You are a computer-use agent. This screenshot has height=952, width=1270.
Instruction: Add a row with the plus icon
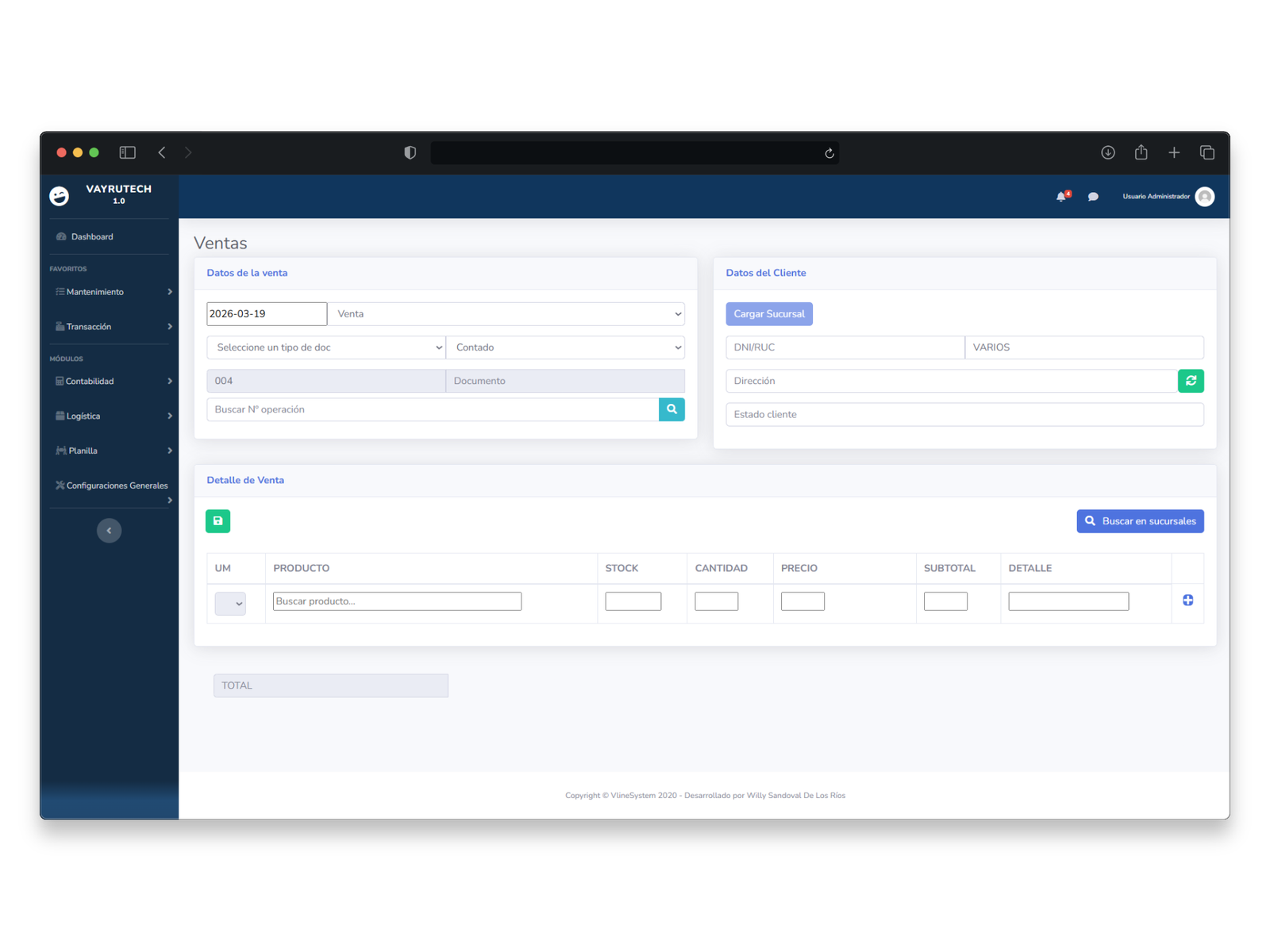point(1187,601)
